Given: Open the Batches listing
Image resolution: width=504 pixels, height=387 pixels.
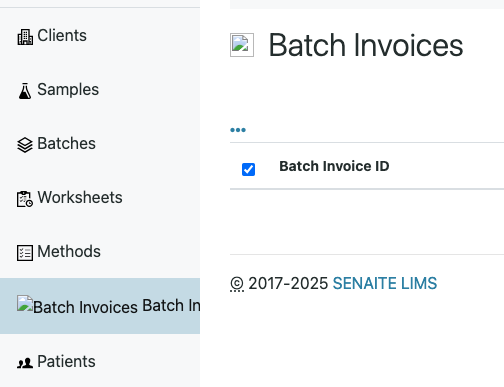Looking at the screenshot, I should 66,143.
